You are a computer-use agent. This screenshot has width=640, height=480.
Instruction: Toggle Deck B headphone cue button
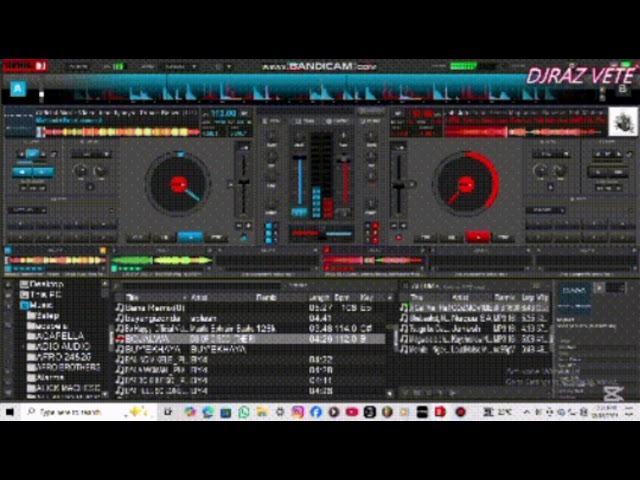[x=344, y=212]
